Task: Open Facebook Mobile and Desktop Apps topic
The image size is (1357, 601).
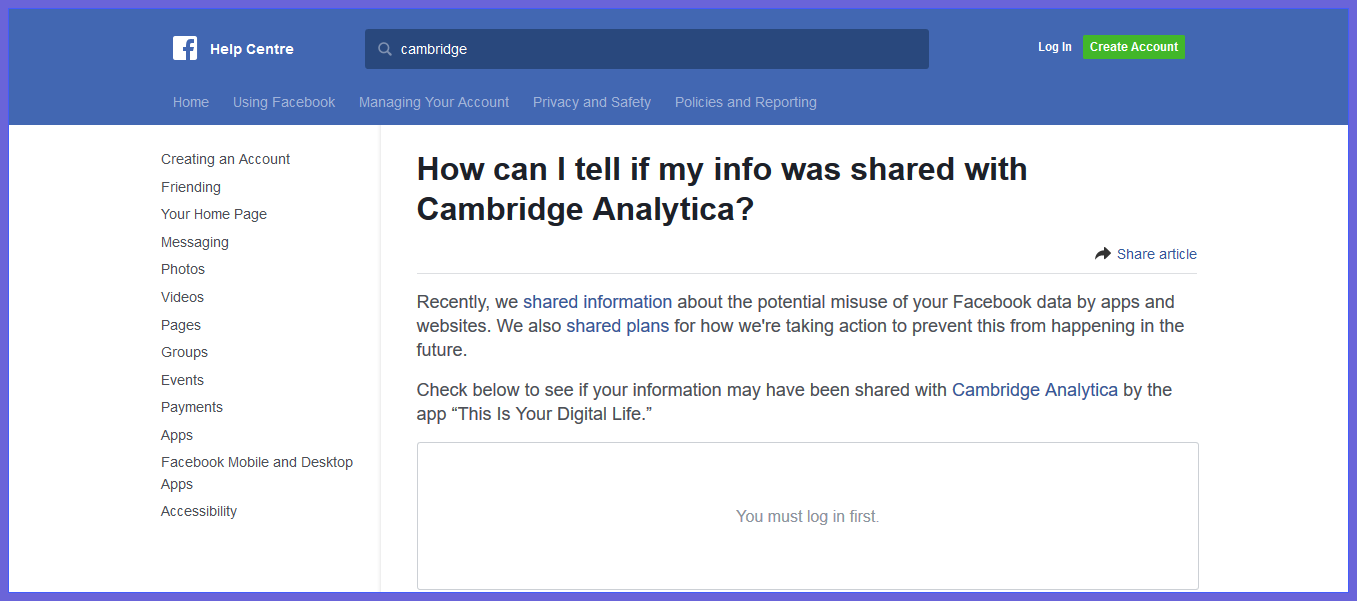Action: coord(257,462)
